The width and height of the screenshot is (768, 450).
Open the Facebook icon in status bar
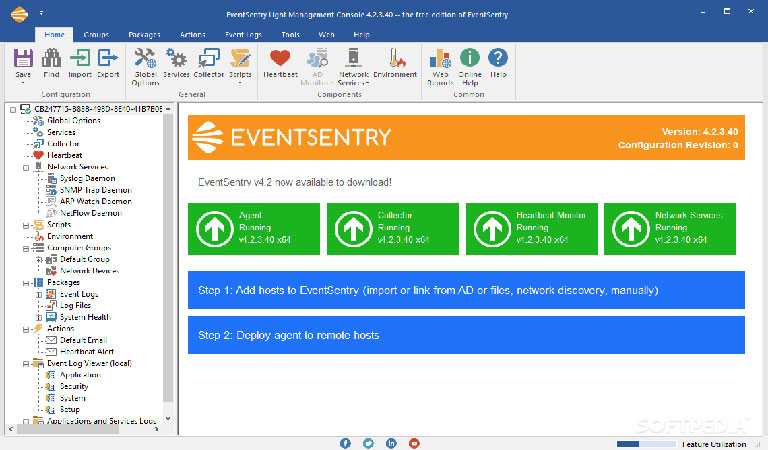click(x=345, y=443)
